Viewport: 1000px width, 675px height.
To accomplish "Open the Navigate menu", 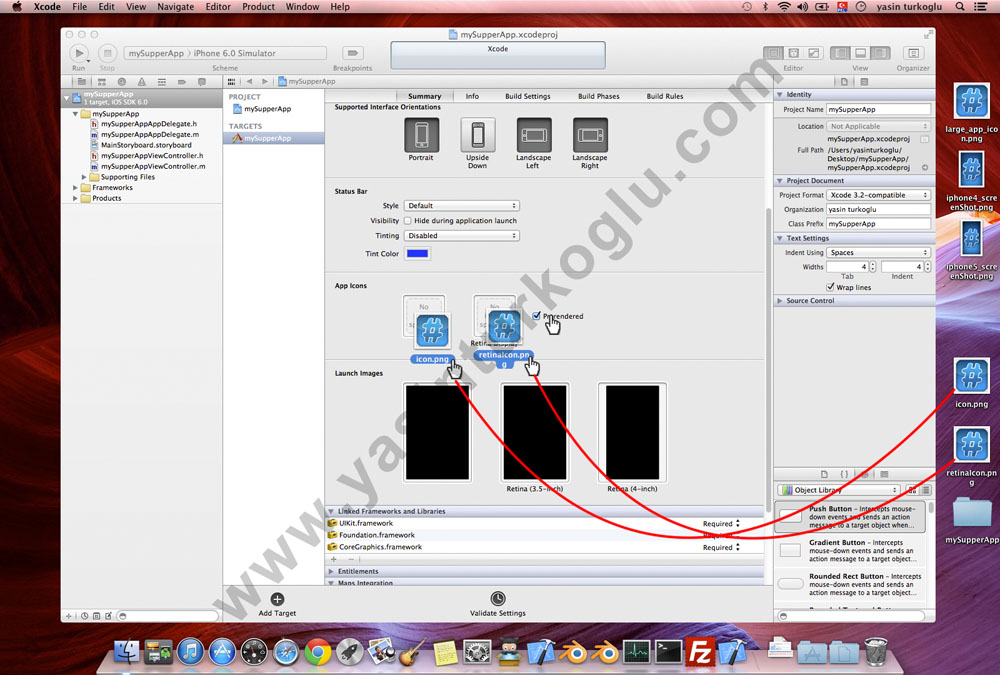I will coord(175,6).
